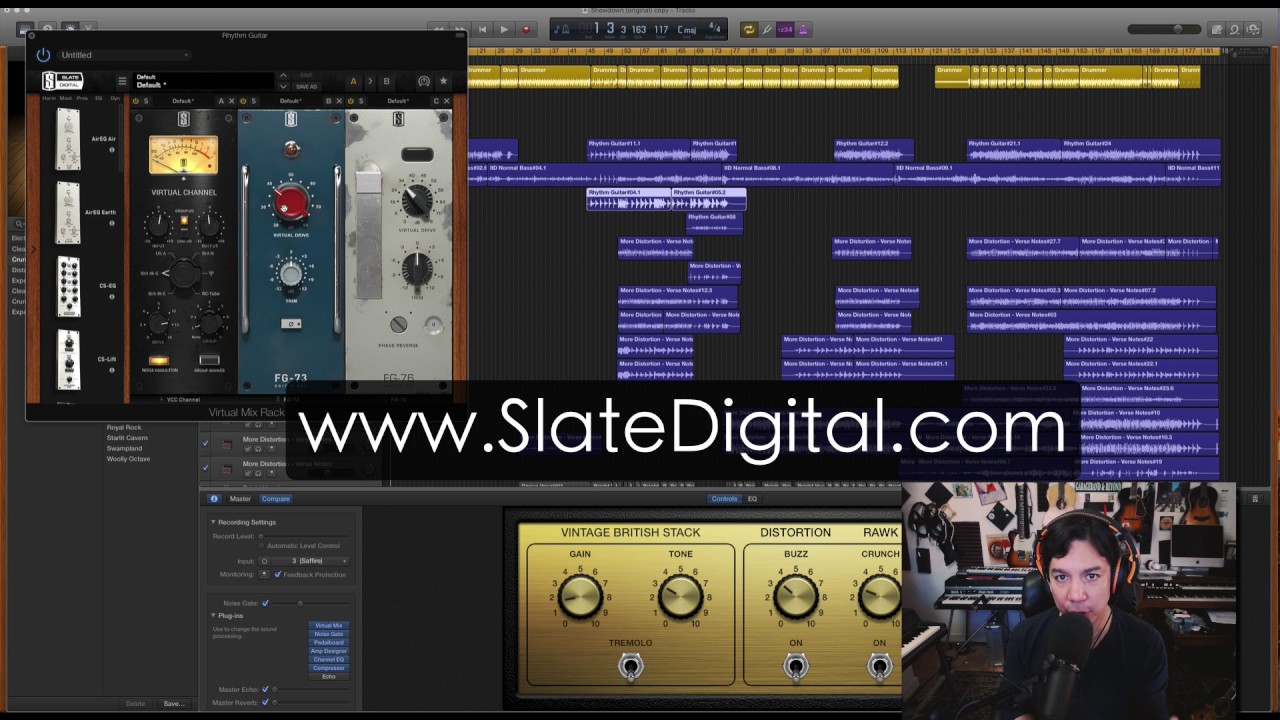1280x720 pixels.
Task: Go to beginning with transport button
Action: [x=482, y=30]
